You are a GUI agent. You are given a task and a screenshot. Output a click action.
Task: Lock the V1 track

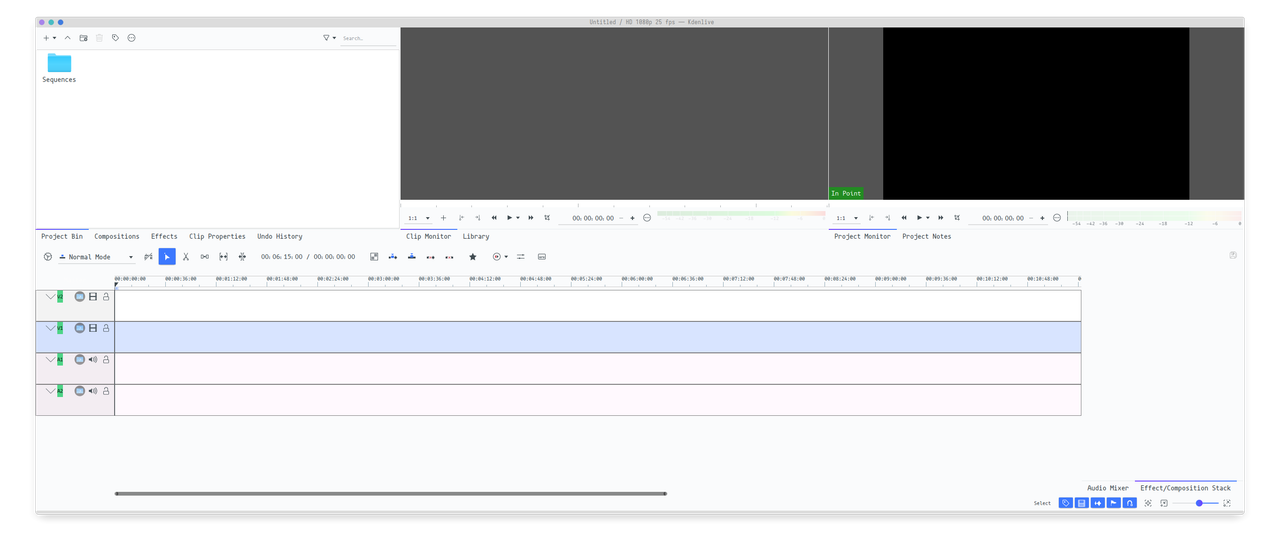point(106,328)
